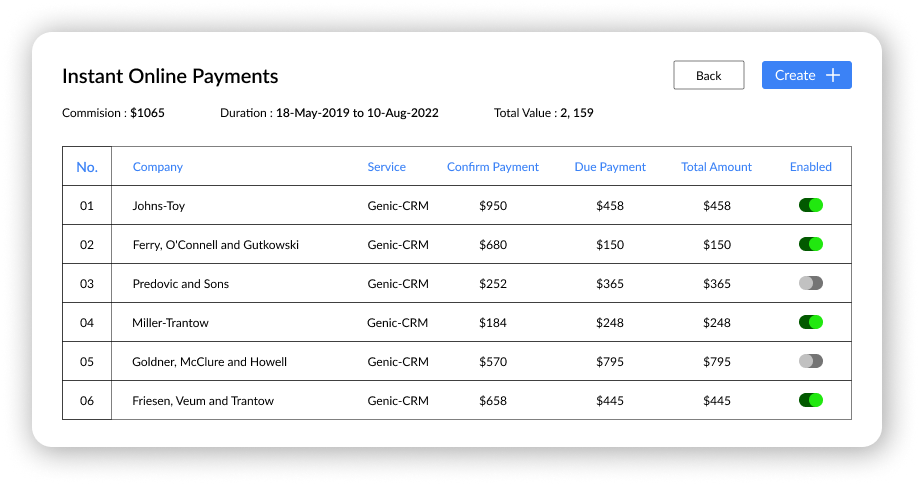Viewport: 920px width, 485px height.
Task: Select Goldner, McClure and Howell company
Action: point(209,362)
